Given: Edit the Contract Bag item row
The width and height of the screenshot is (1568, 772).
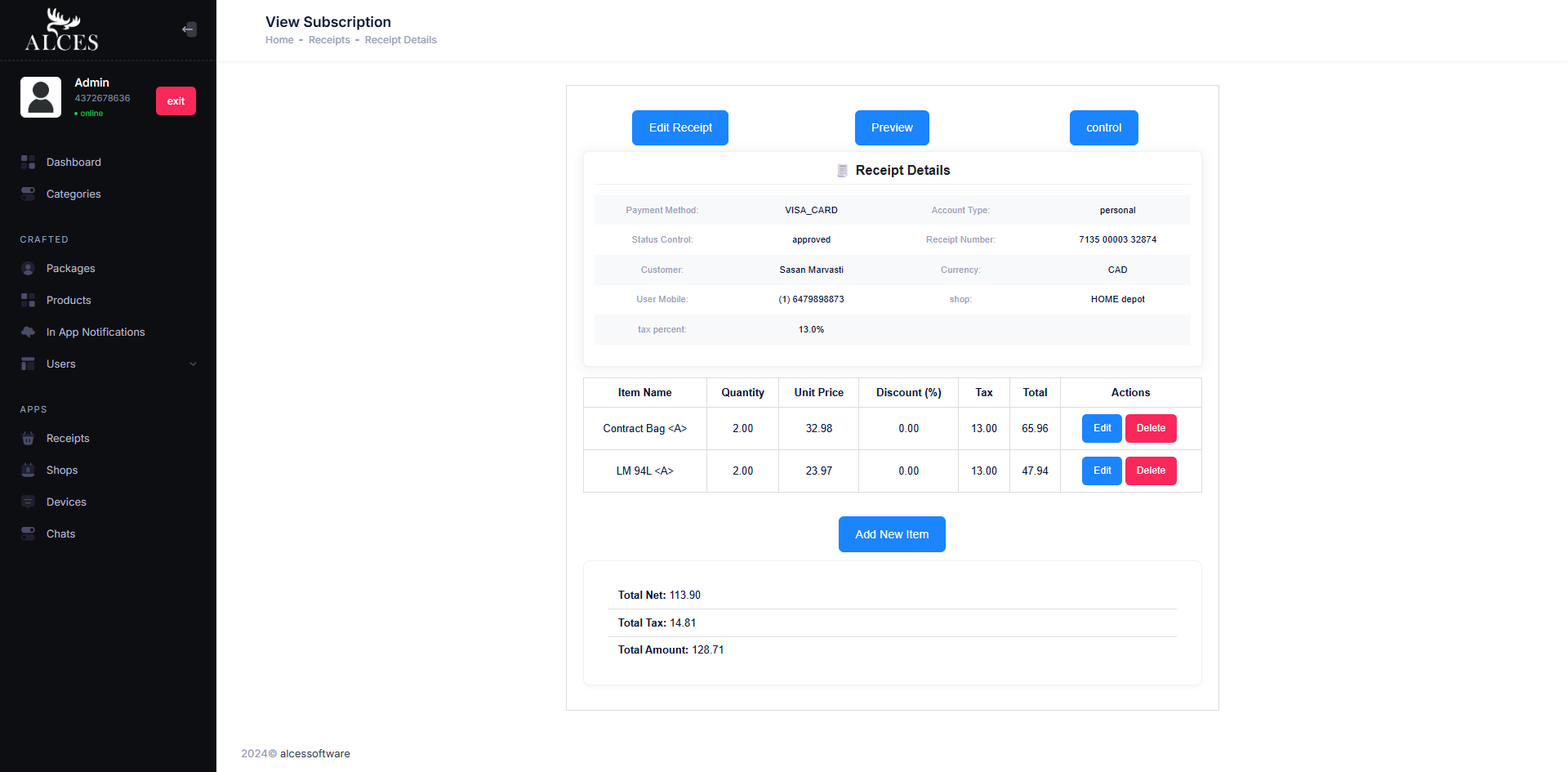Looking at the screenshot, I should (x=1102, y=429).
